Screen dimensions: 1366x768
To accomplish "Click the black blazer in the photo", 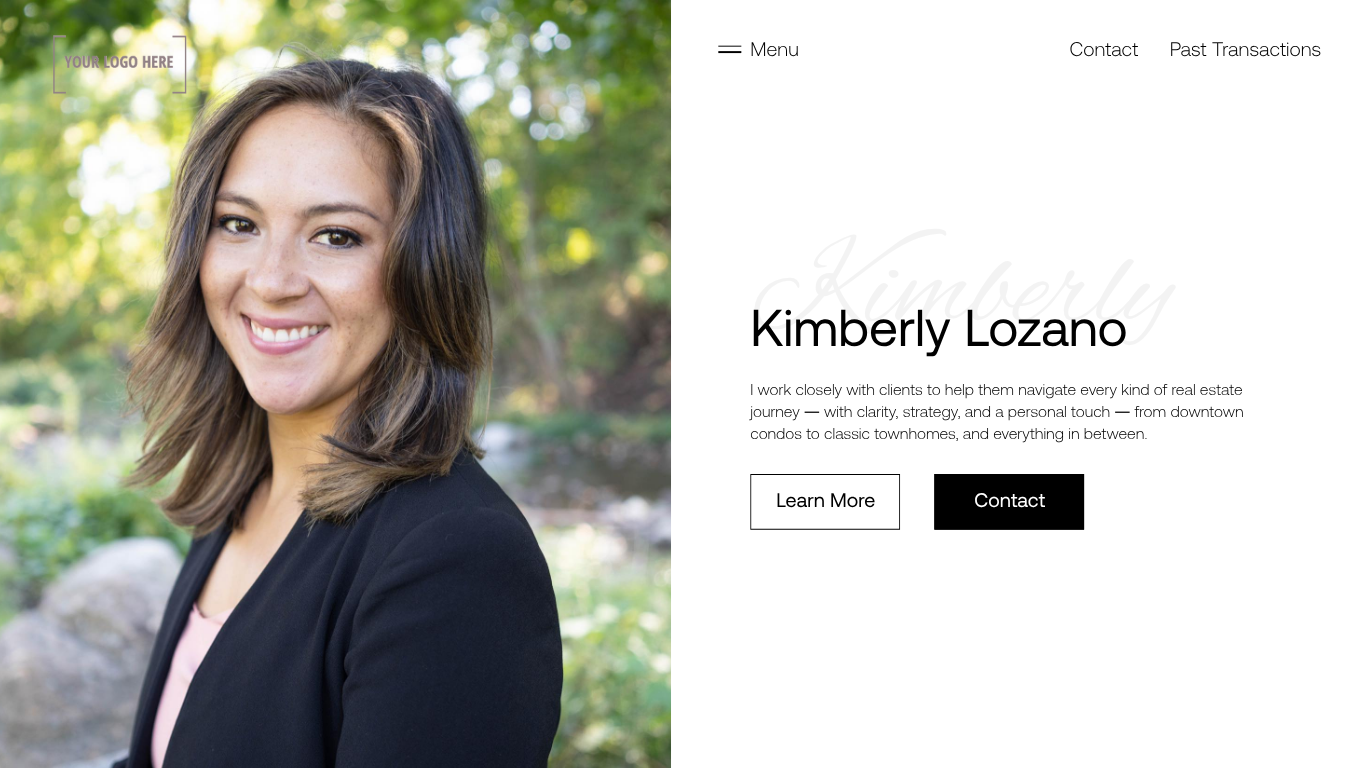I will 380,640.
